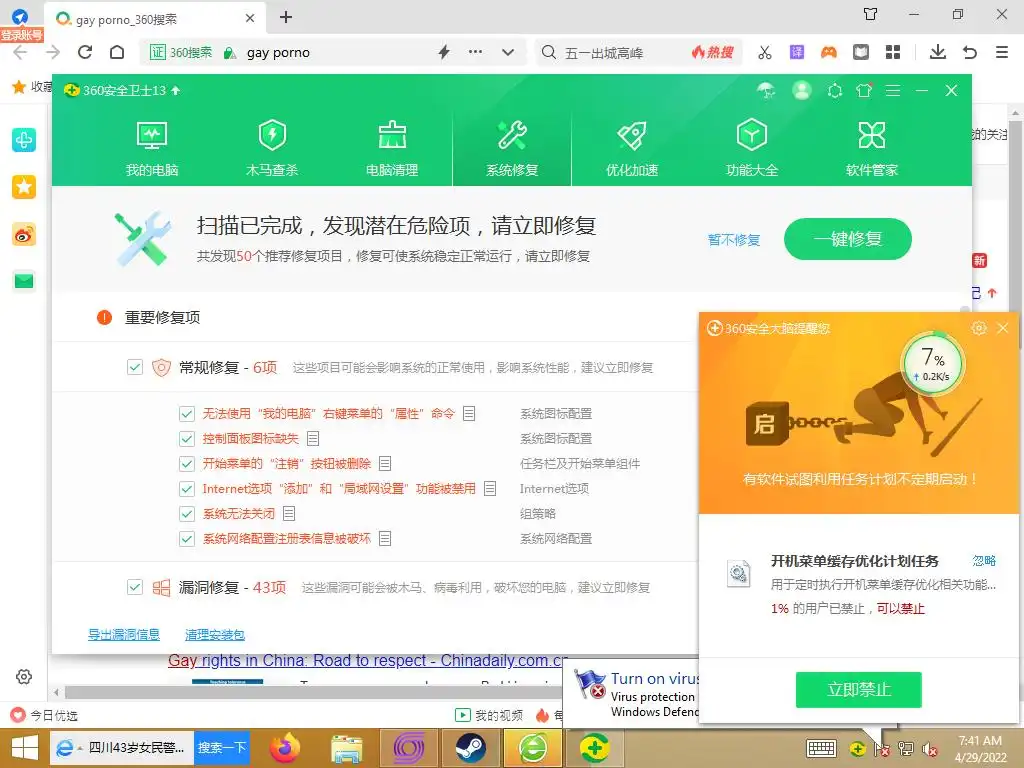Switch to 木马查杀 tab
This screenshot has width=1024, height=768.
(x=272, y=149)
